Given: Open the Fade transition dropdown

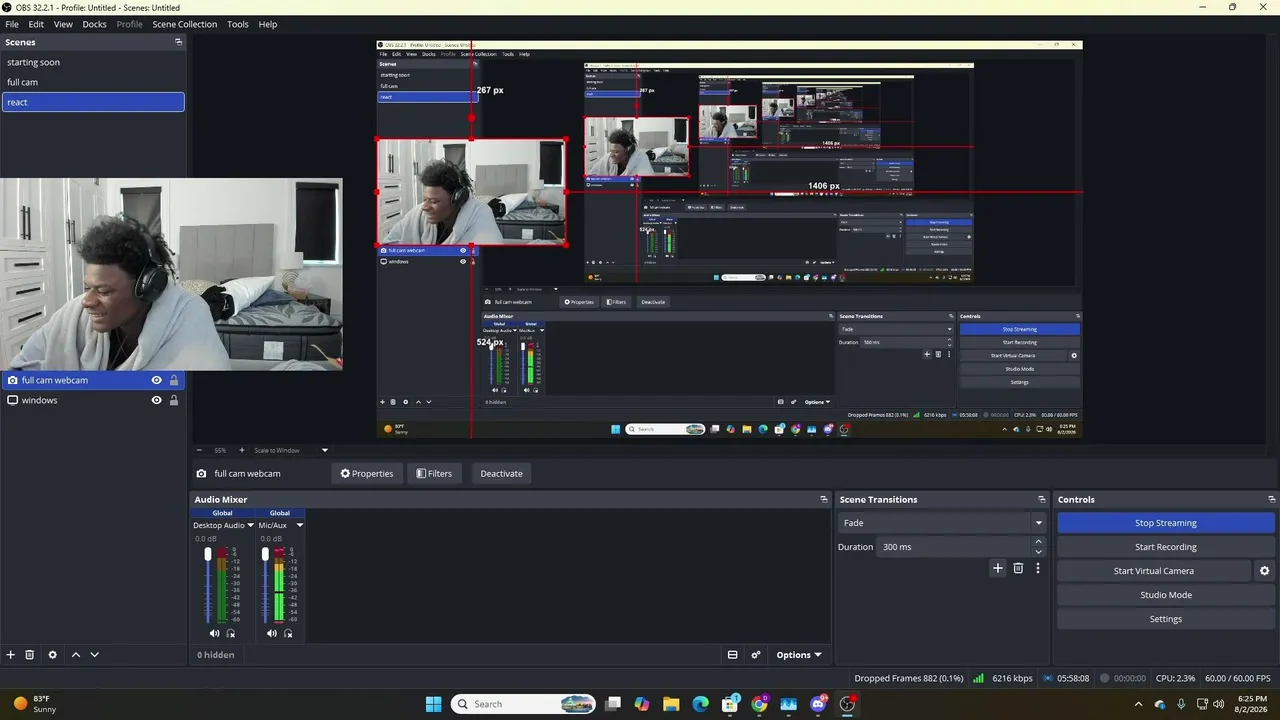Looking at the screenshot, I should (x=942, y=523).
